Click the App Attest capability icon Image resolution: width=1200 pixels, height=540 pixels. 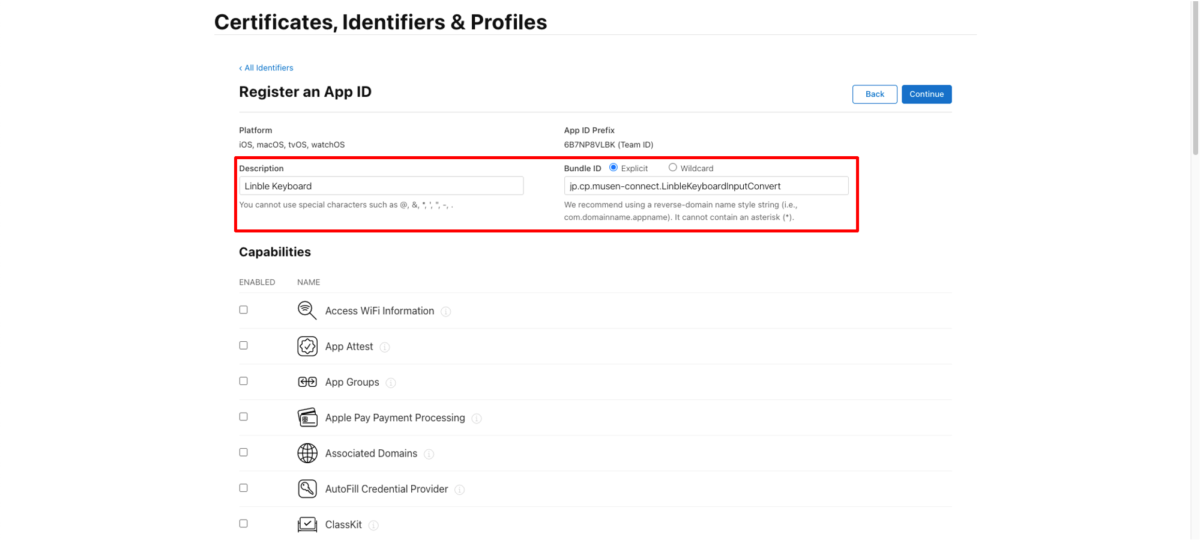pos(307,346)
